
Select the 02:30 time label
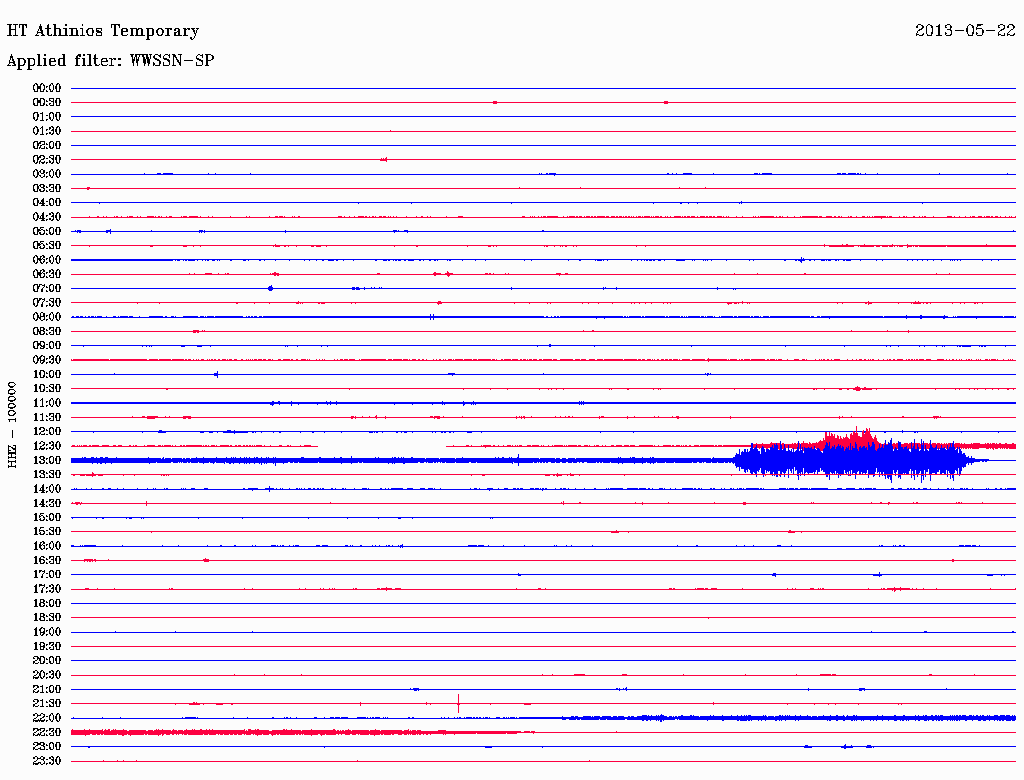coord(47,159)
